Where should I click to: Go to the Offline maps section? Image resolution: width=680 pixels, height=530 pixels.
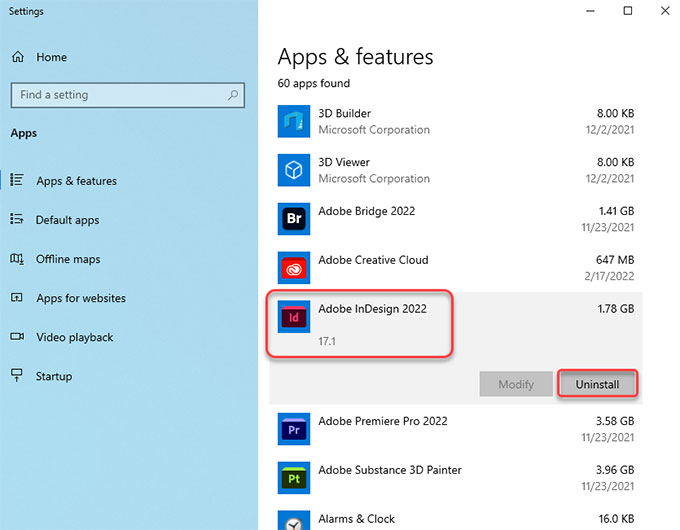coord(68,259)
